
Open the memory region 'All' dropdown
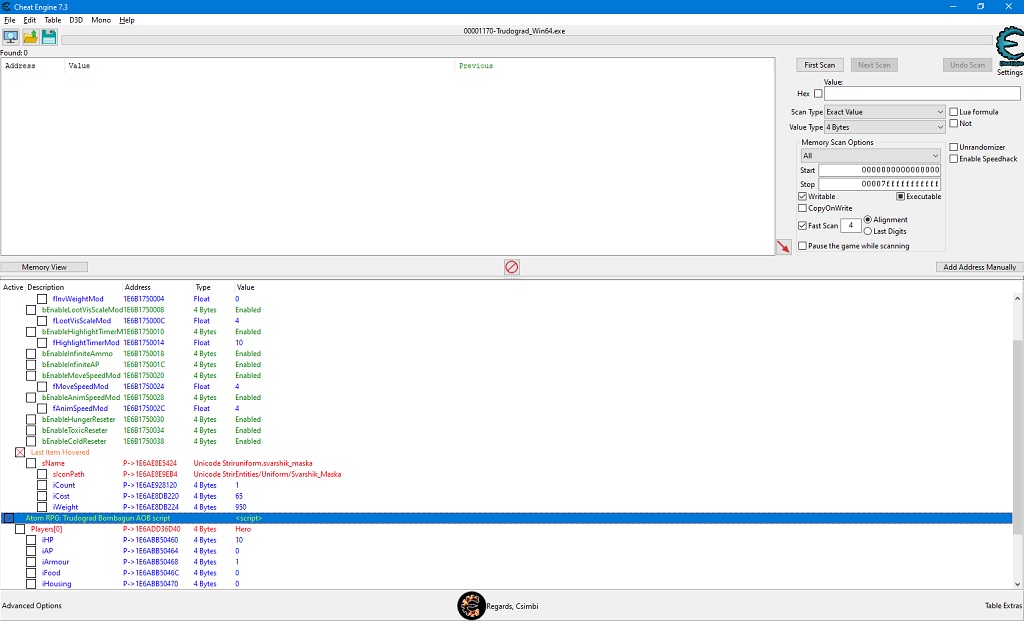coord(870,156)
